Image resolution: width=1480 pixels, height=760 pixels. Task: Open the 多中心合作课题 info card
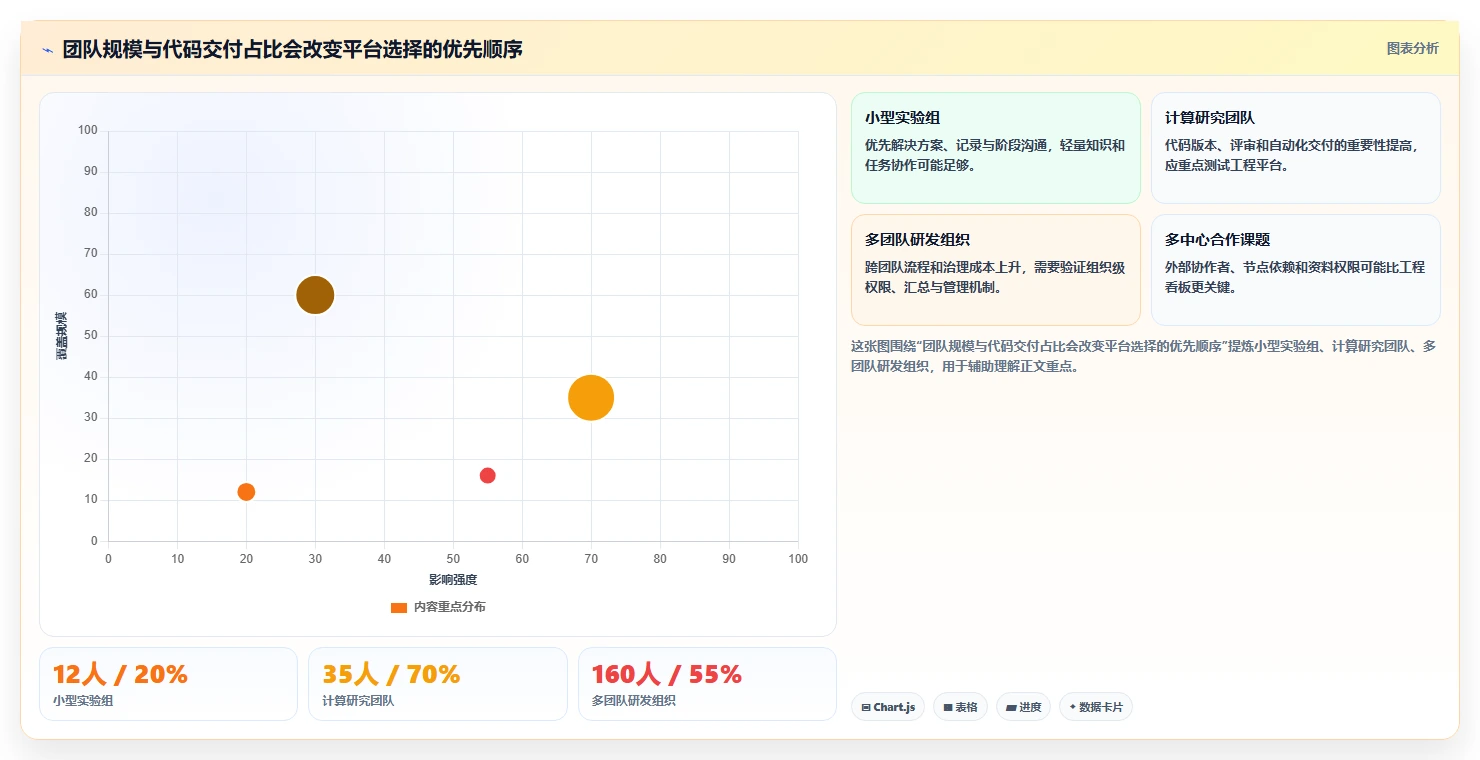1296,270
